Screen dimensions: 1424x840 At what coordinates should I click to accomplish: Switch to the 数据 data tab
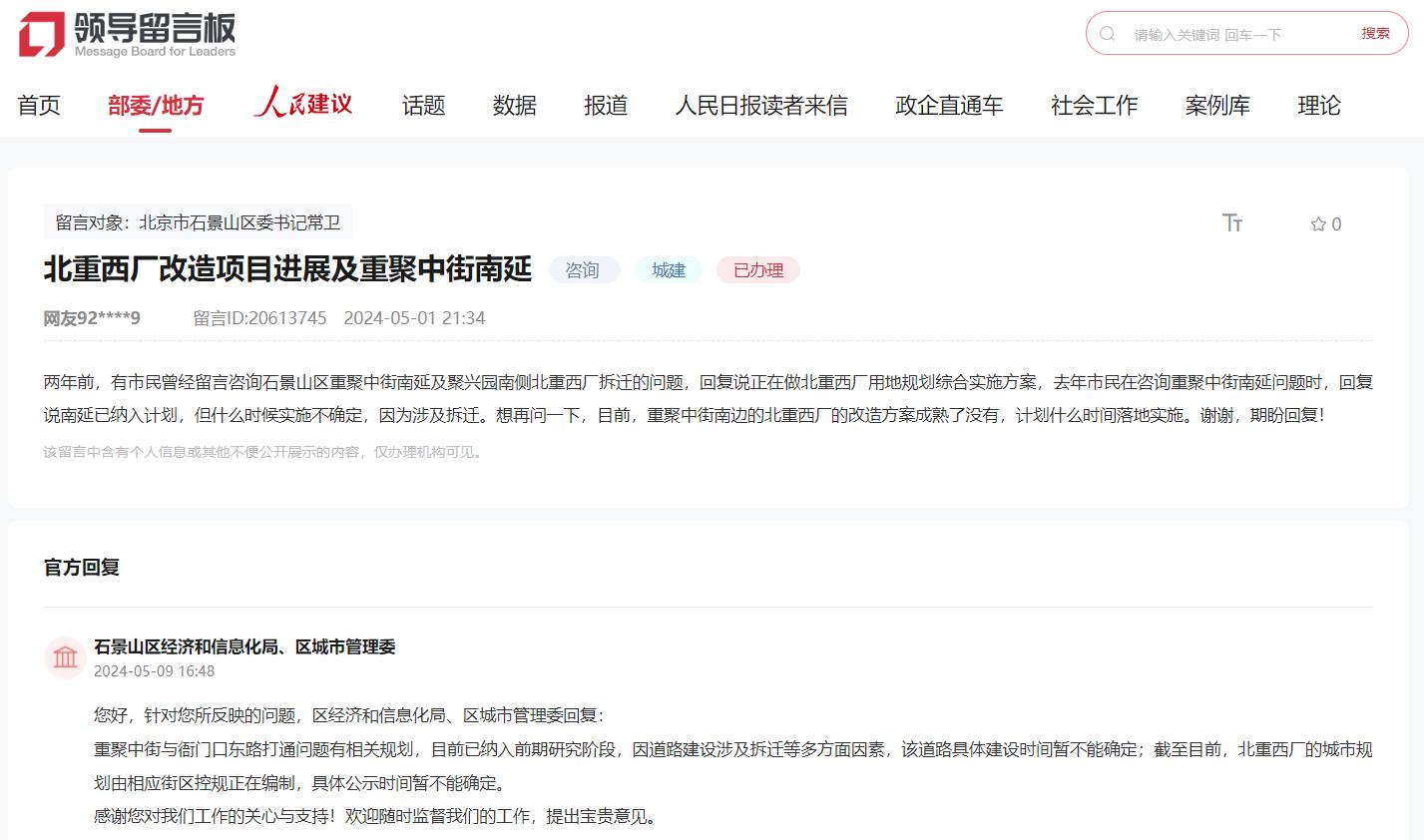pos(514,106)
